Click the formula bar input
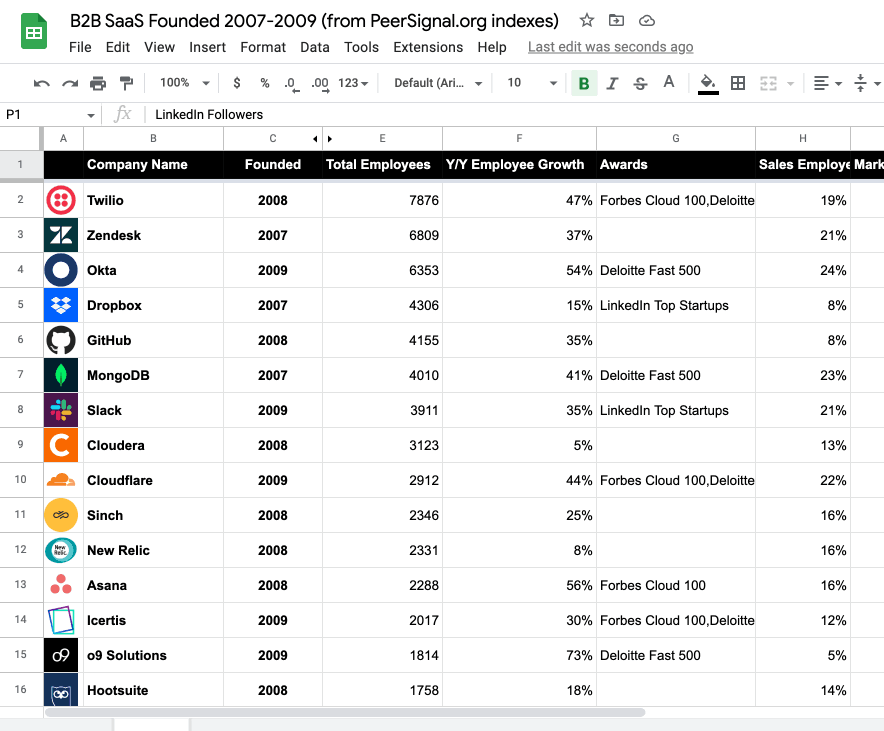884x731 pixels. point(516,115)
